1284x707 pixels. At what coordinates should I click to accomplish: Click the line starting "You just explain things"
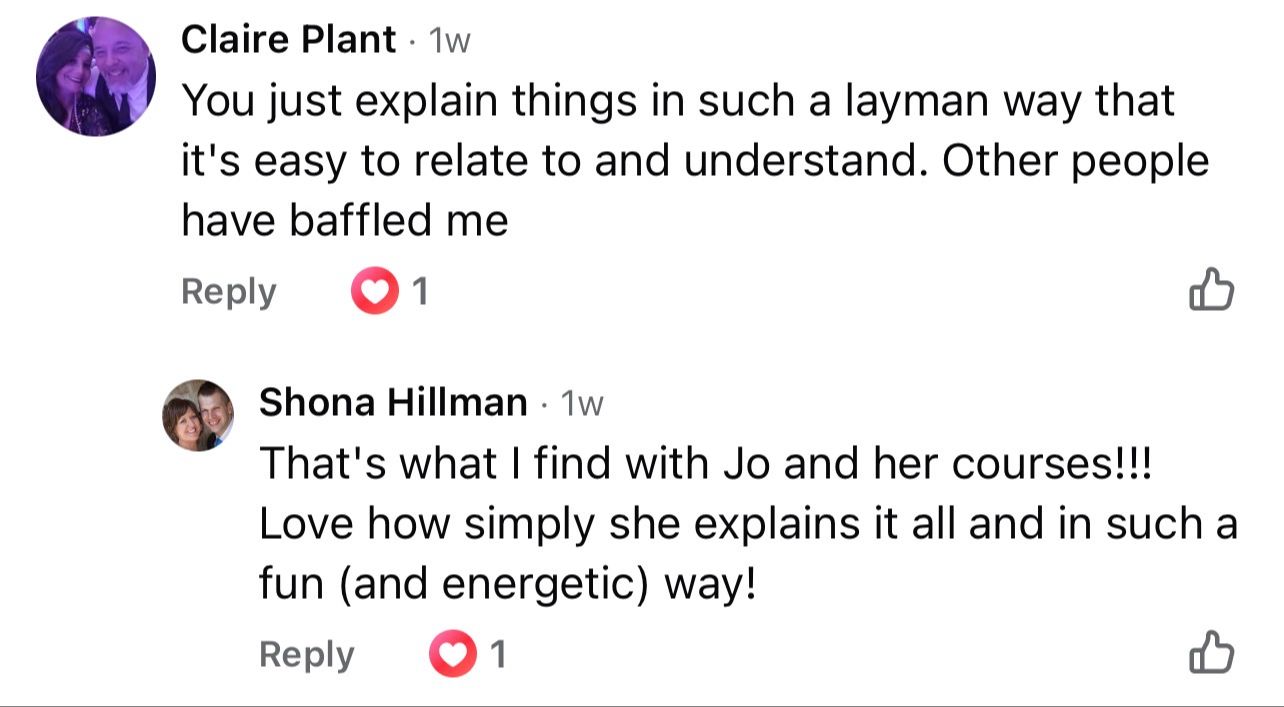tap(677, 100)
